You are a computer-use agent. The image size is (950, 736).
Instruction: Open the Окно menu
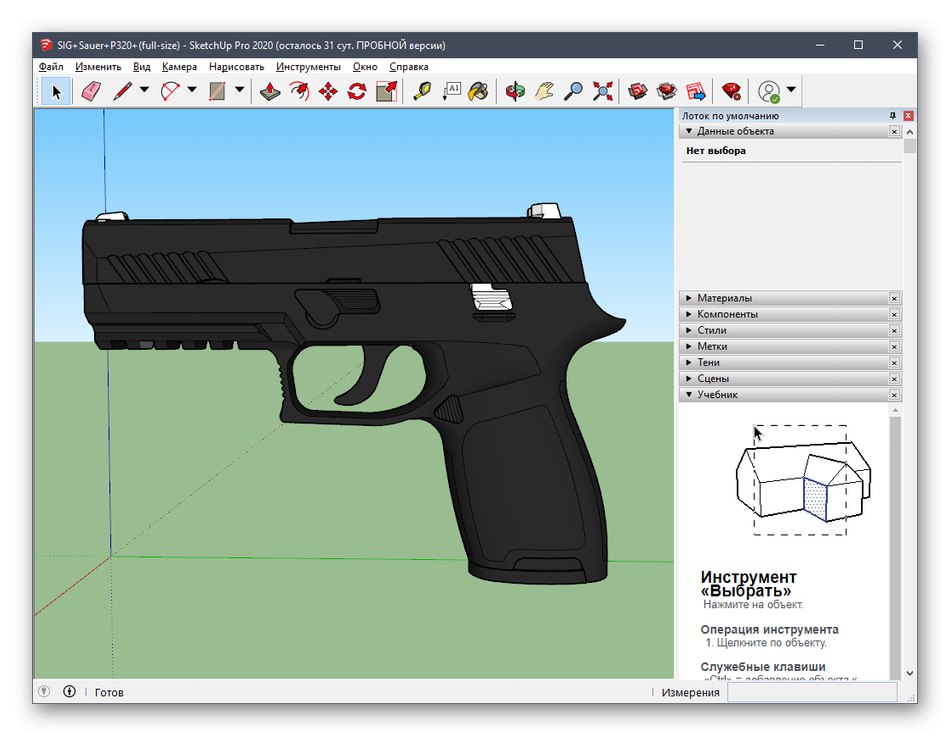pos(365,67)
